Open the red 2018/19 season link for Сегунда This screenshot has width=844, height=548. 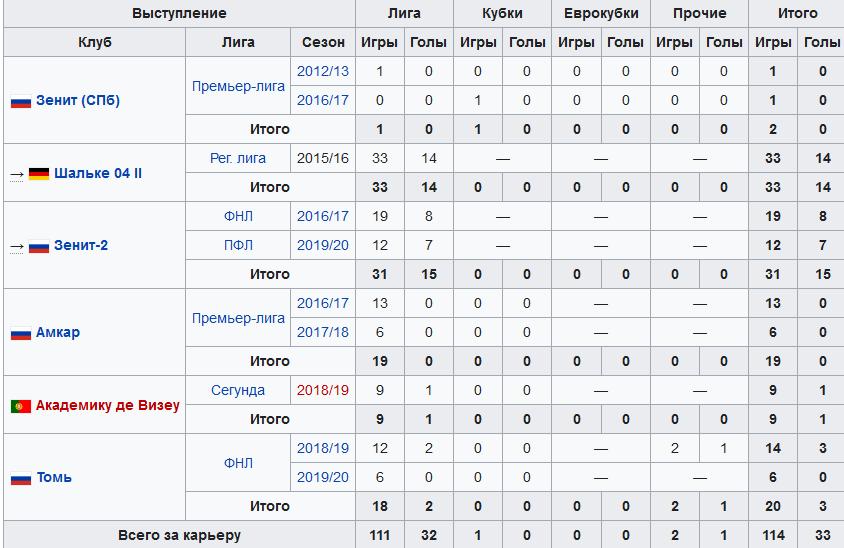click(323, 390)
